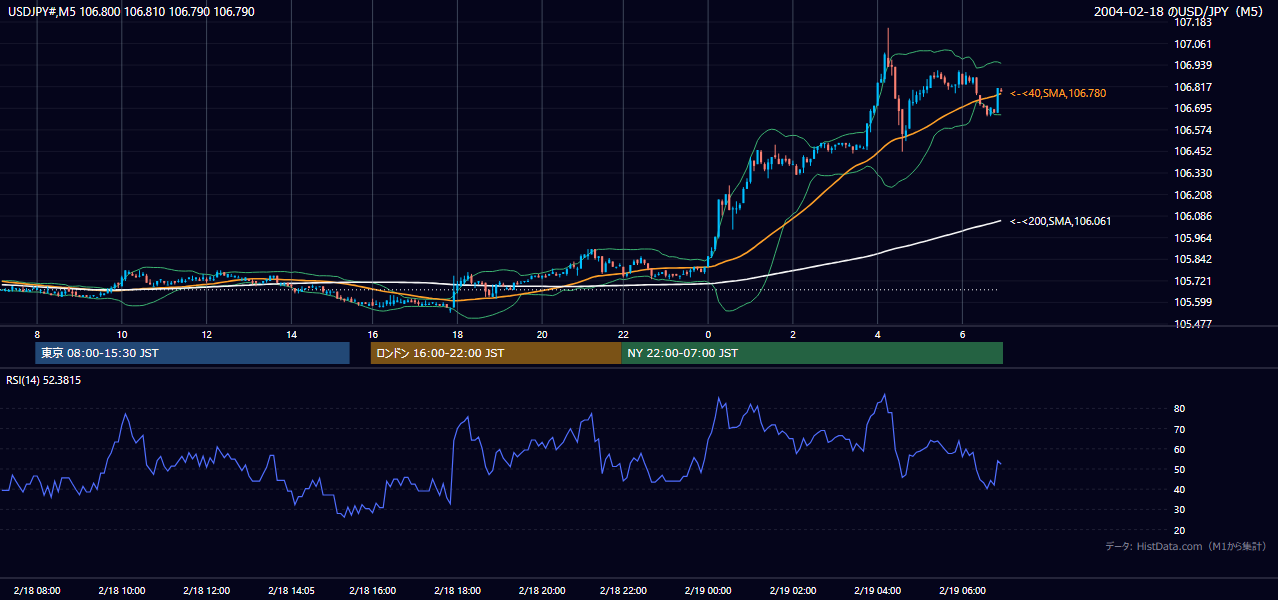Click RSI scale value 70
This screenshot has width=1278, height=600.
pos(1180,429)
